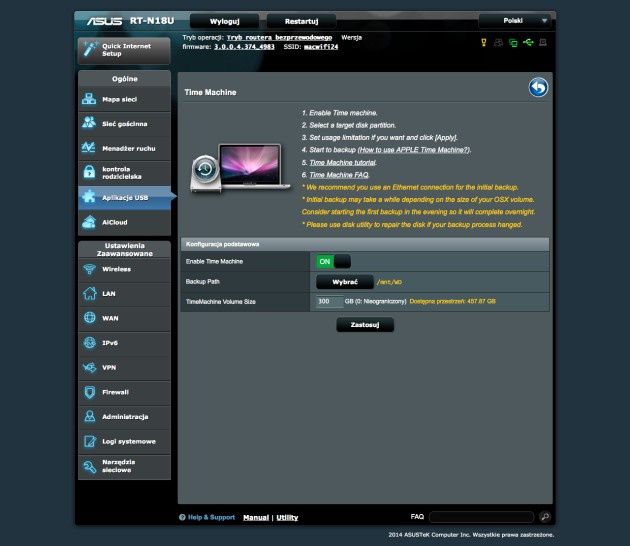630x546 pixels.
Task: Click the blue back arrow icon
Action: pyautogui.click(x=538, y=87)
